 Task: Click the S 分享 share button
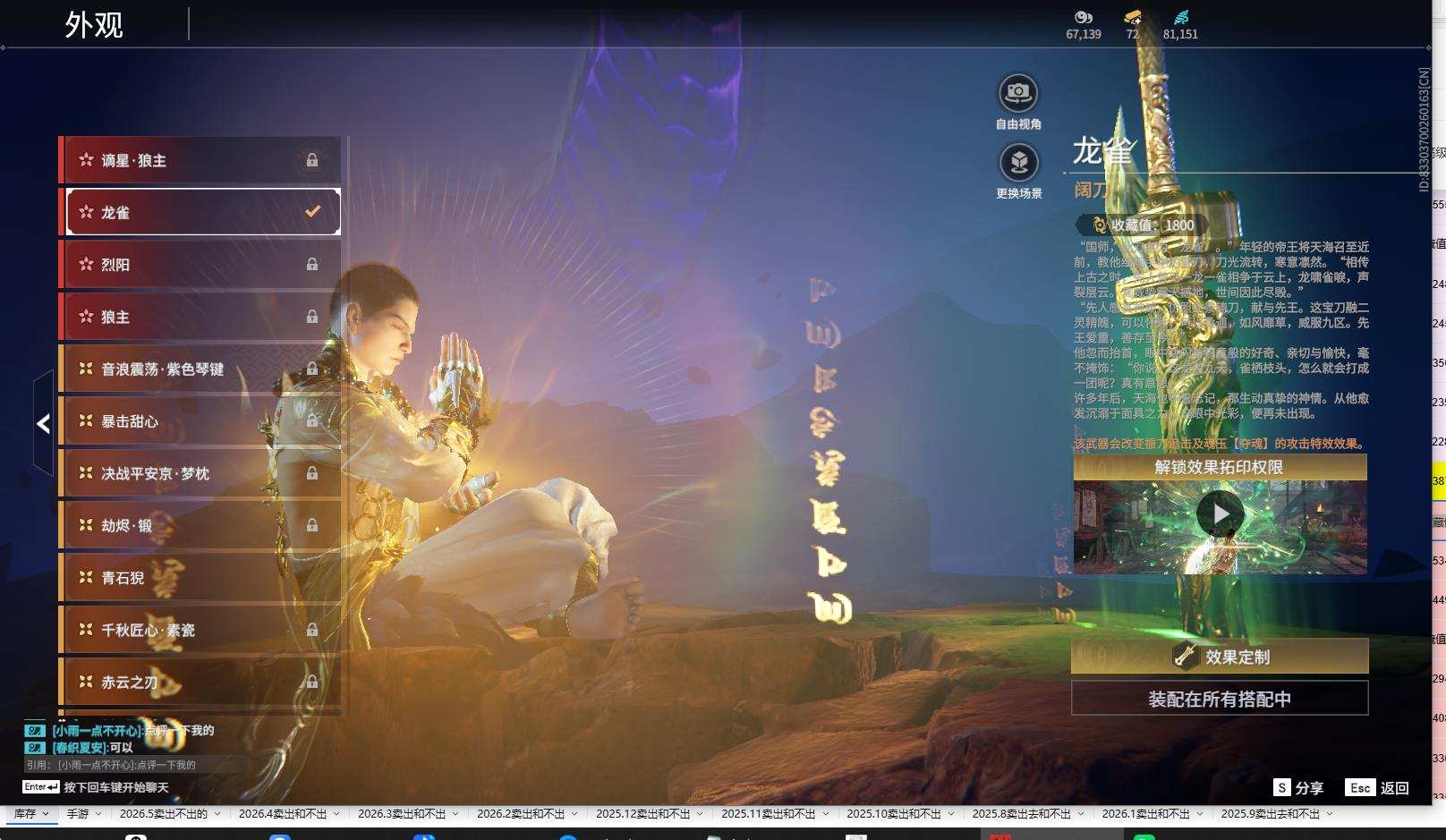pyautogui.click(x=1298, y=788)
